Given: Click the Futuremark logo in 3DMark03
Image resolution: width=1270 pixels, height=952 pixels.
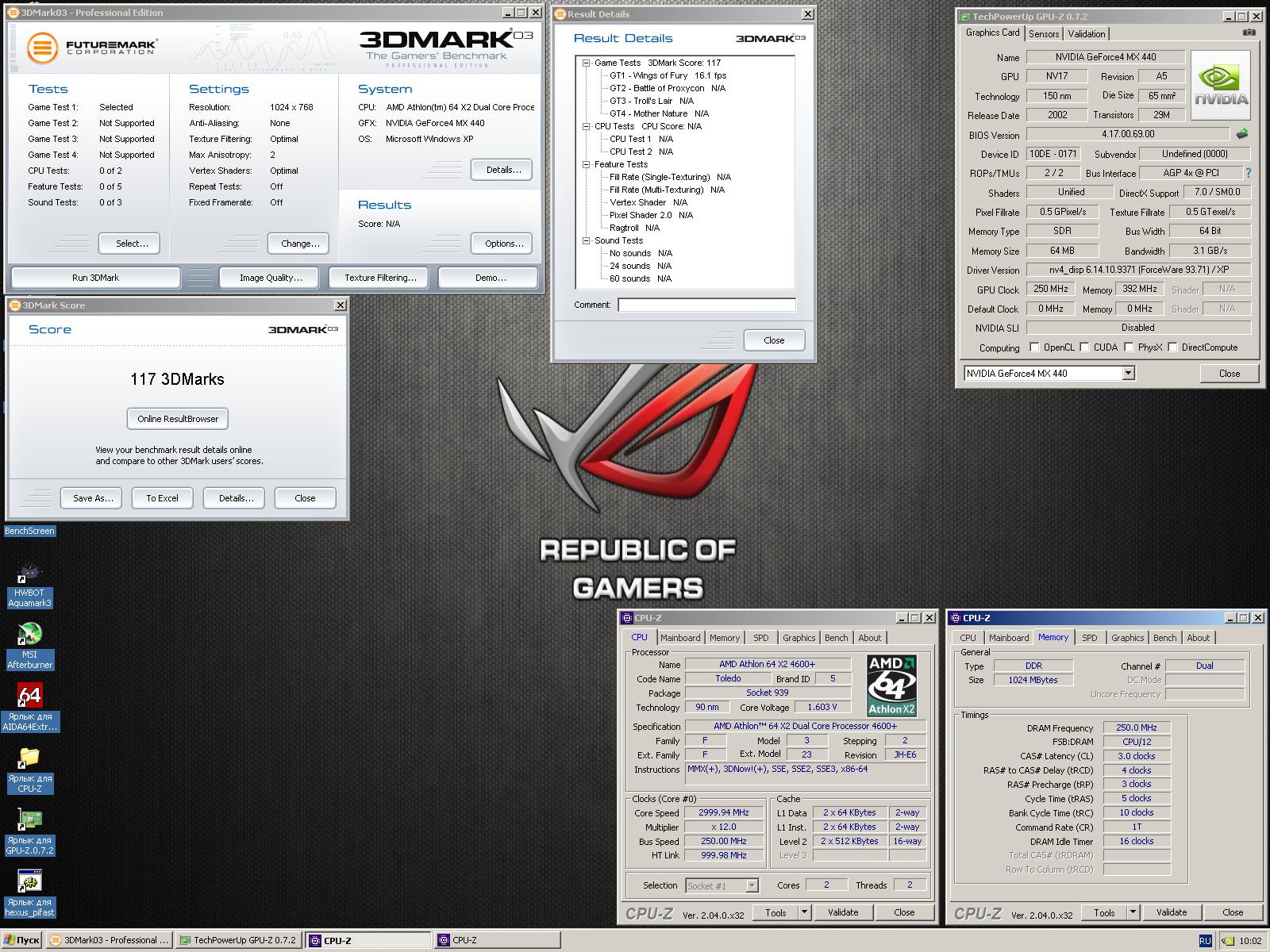Looking at the screenshot, I should [x=91, y=48].
